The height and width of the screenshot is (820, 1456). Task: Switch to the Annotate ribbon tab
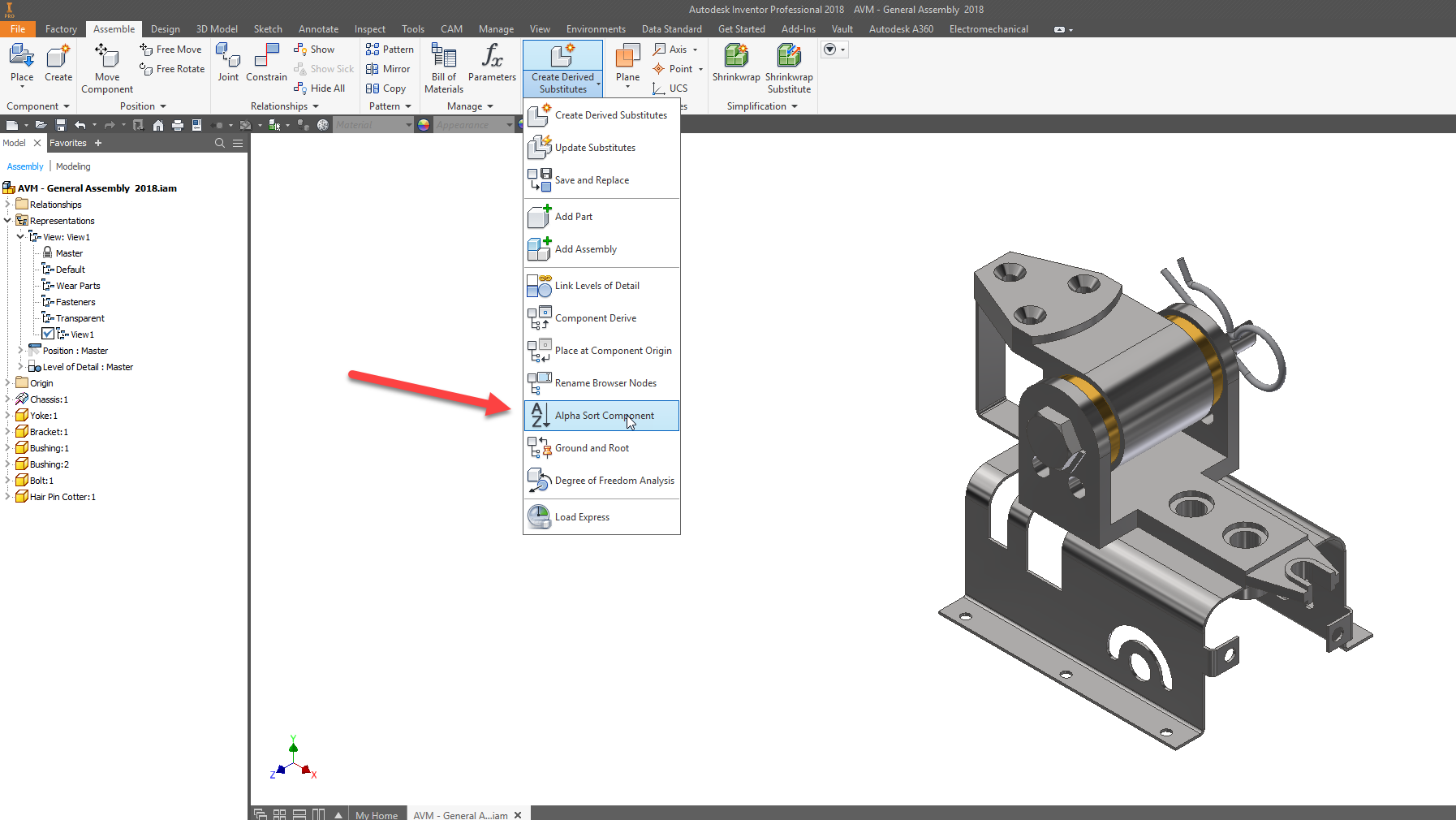coord(318,28)
